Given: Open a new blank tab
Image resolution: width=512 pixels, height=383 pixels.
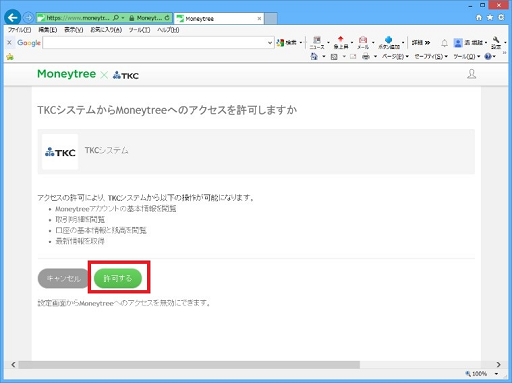Looking at the screenshot, I should [271, 19].
